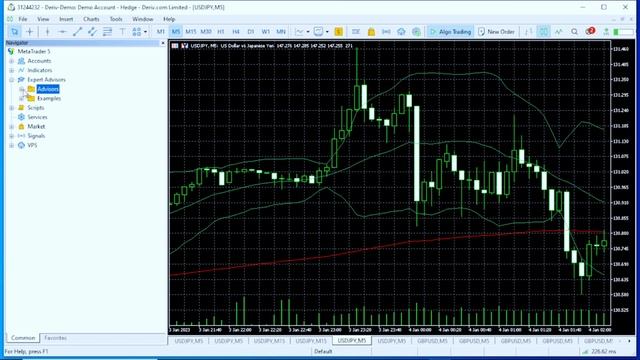Expand the Indicators tree node

coord(11,70)
